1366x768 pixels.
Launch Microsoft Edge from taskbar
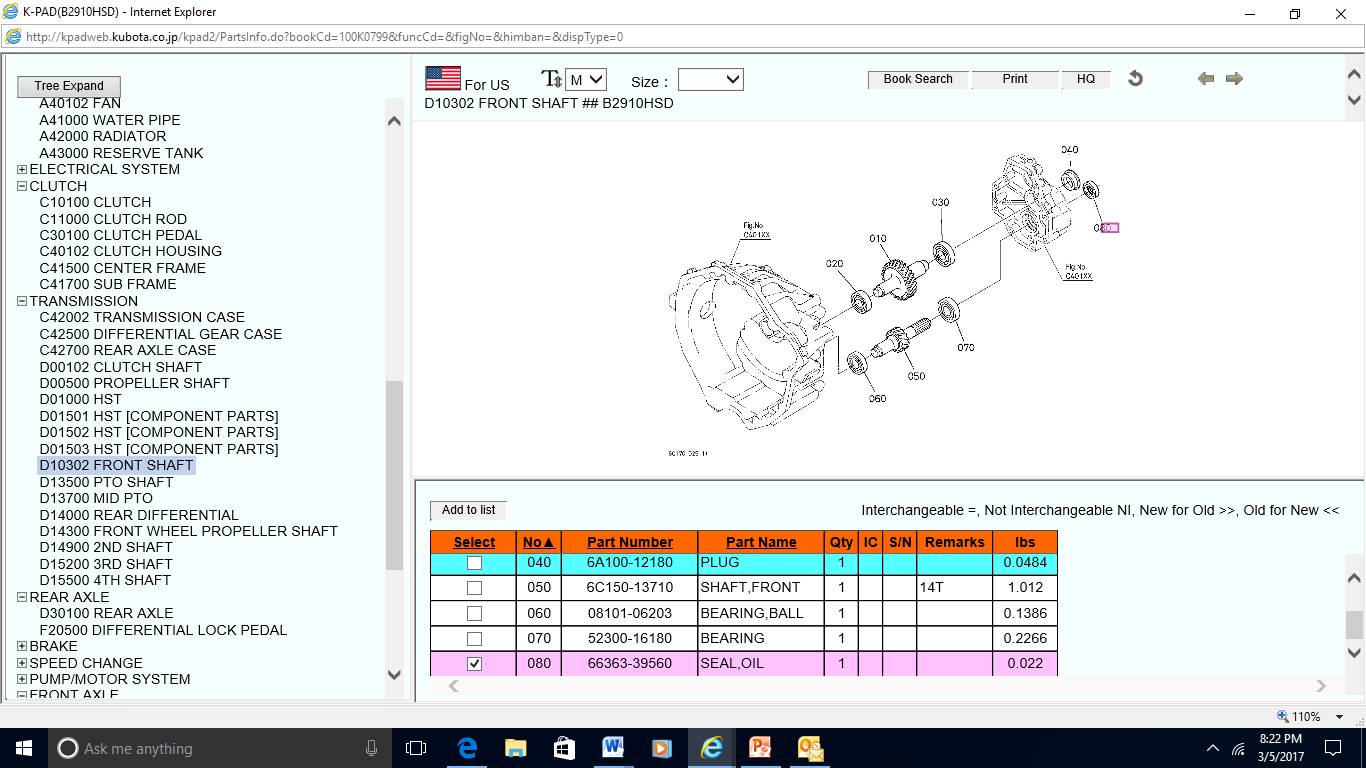tap(467, 748)
